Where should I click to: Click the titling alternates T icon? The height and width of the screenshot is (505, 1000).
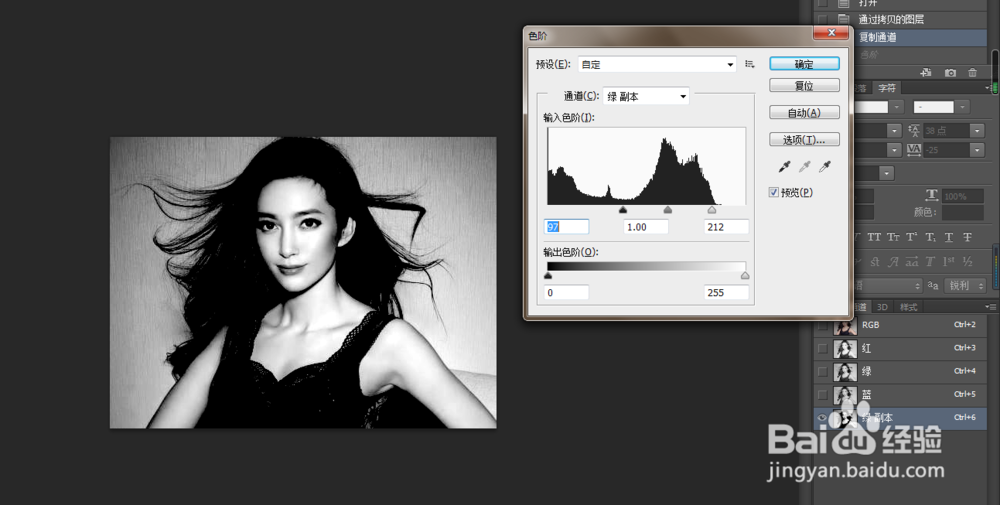point(930,261)
